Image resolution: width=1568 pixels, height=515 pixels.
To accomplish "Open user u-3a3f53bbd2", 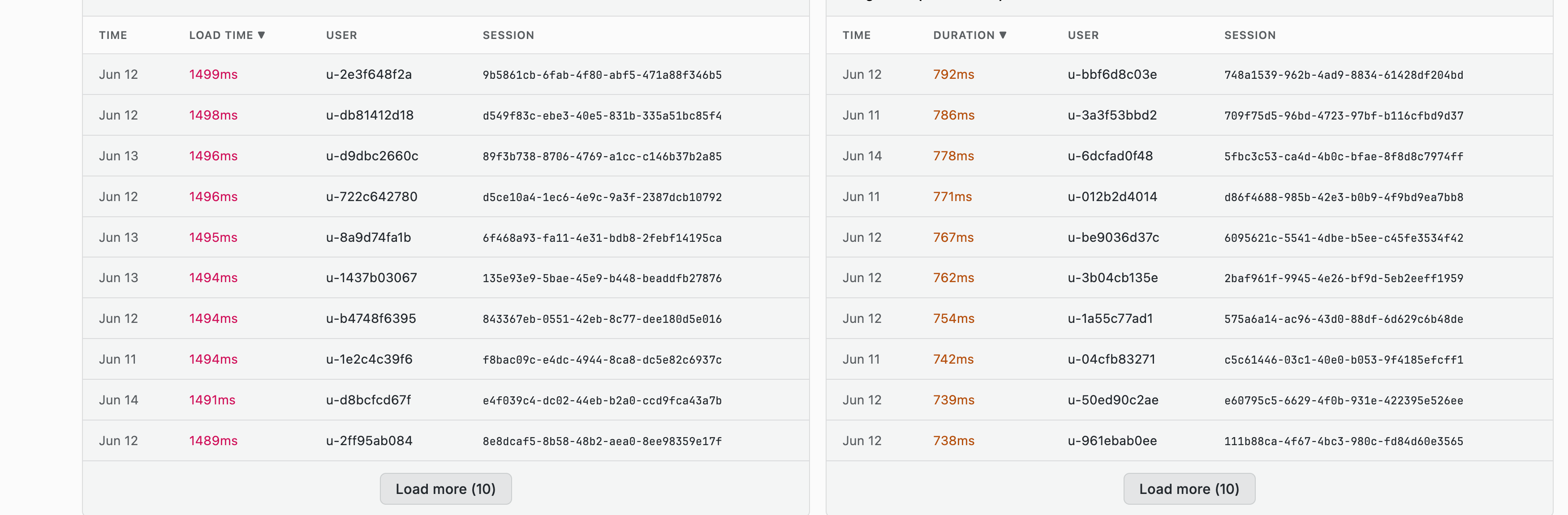I will pos(1112,115).
